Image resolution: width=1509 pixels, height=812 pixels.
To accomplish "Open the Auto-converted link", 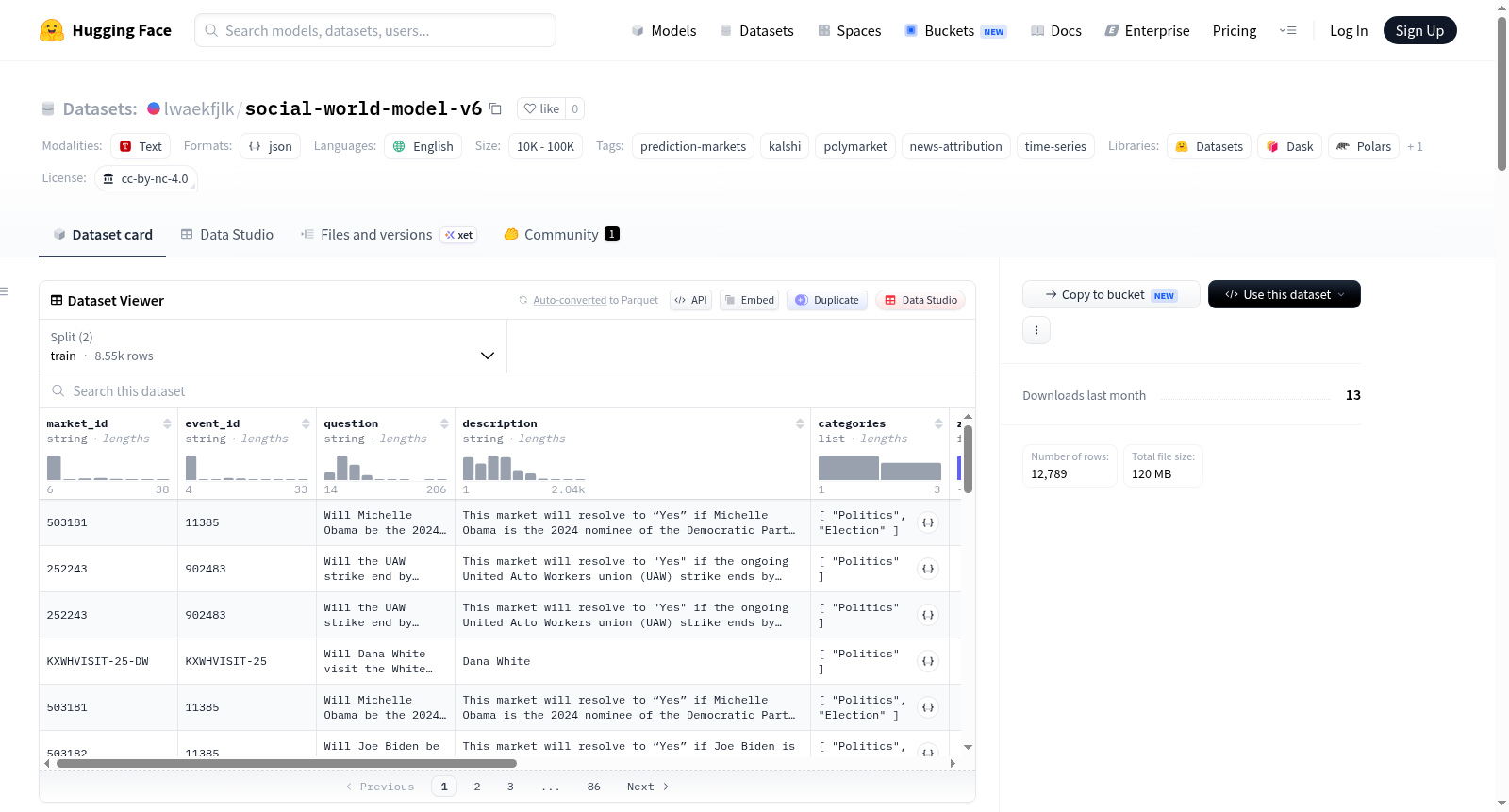I will (570, 300).
